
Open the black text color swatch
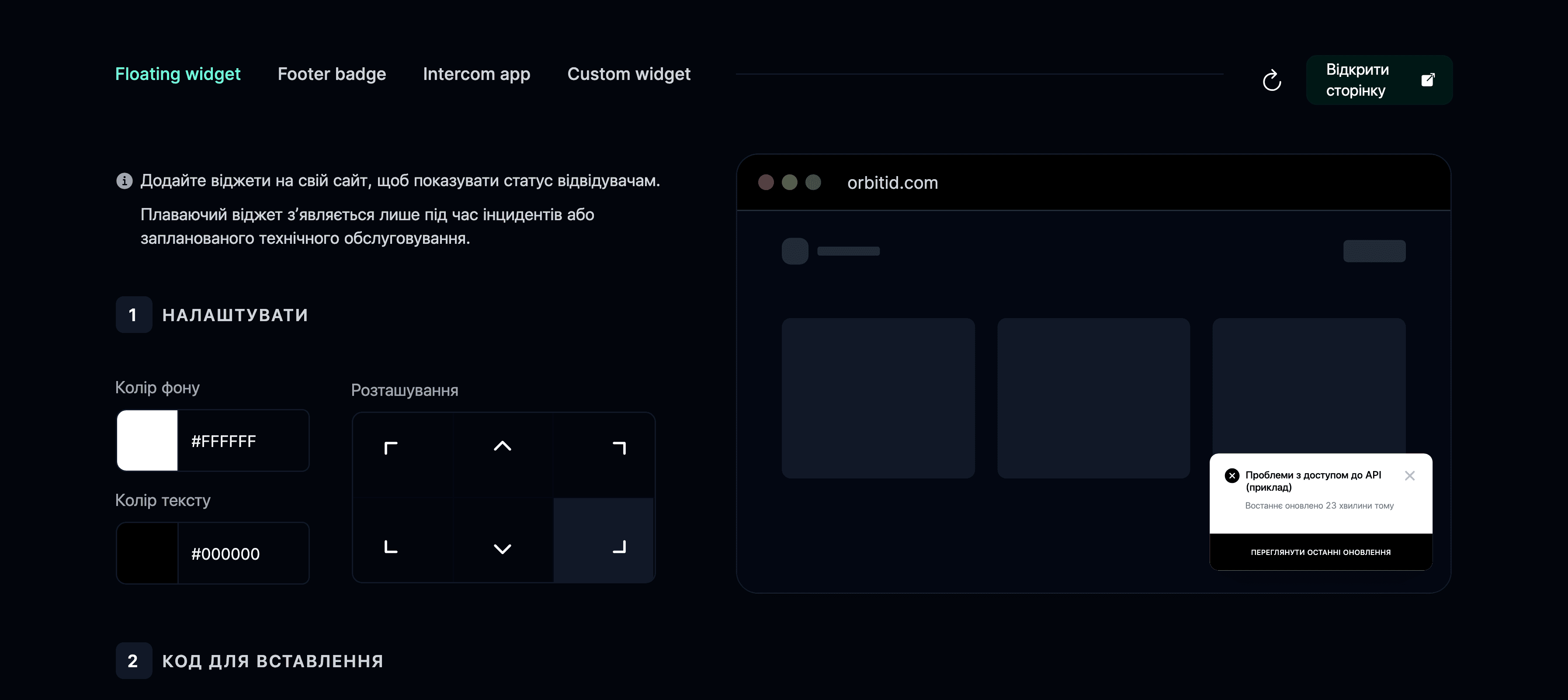coord(147,553)
